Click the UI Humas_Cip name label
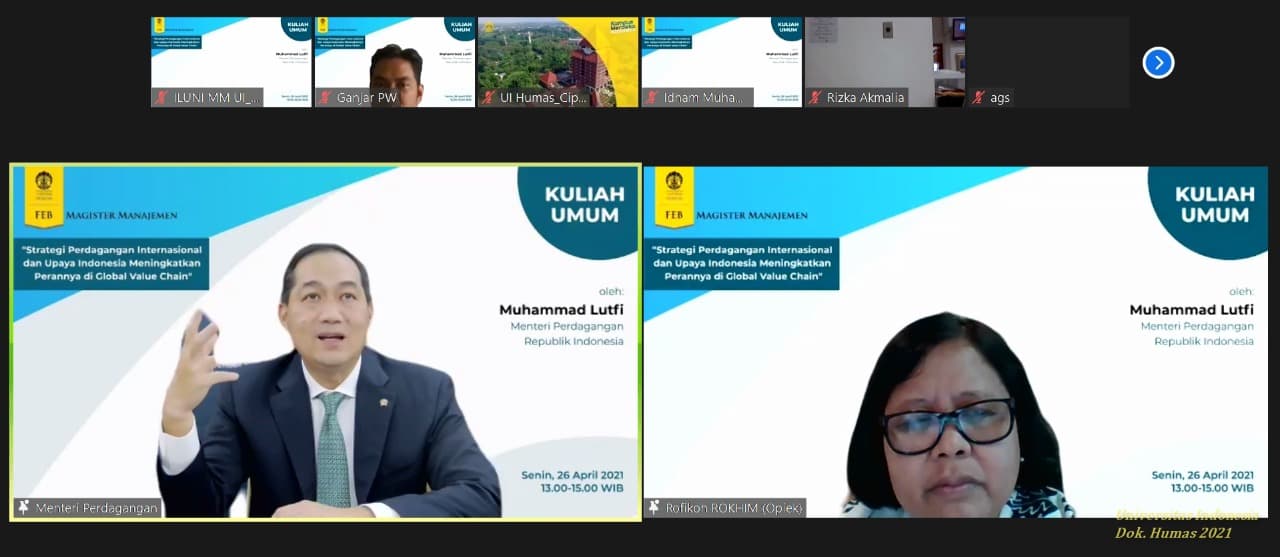Image resolution: width=1280 pixels, height=557 pixels. point(544,98)
